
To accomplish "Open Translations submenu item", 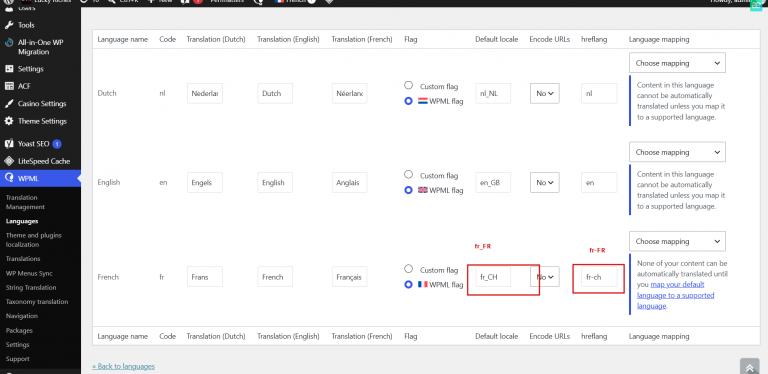I will [23, 259].
